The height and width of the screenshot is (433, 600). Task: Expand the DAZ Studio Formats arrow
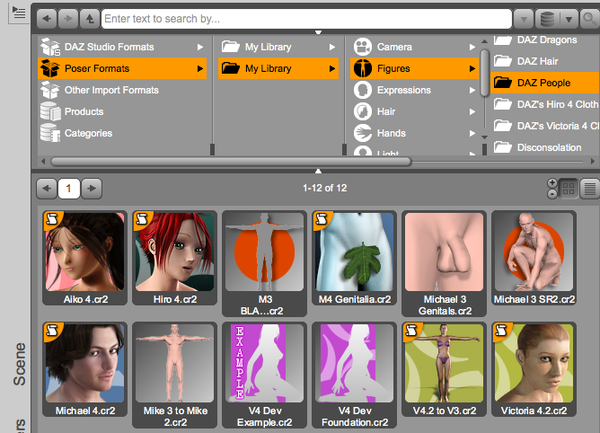[200, 47]
